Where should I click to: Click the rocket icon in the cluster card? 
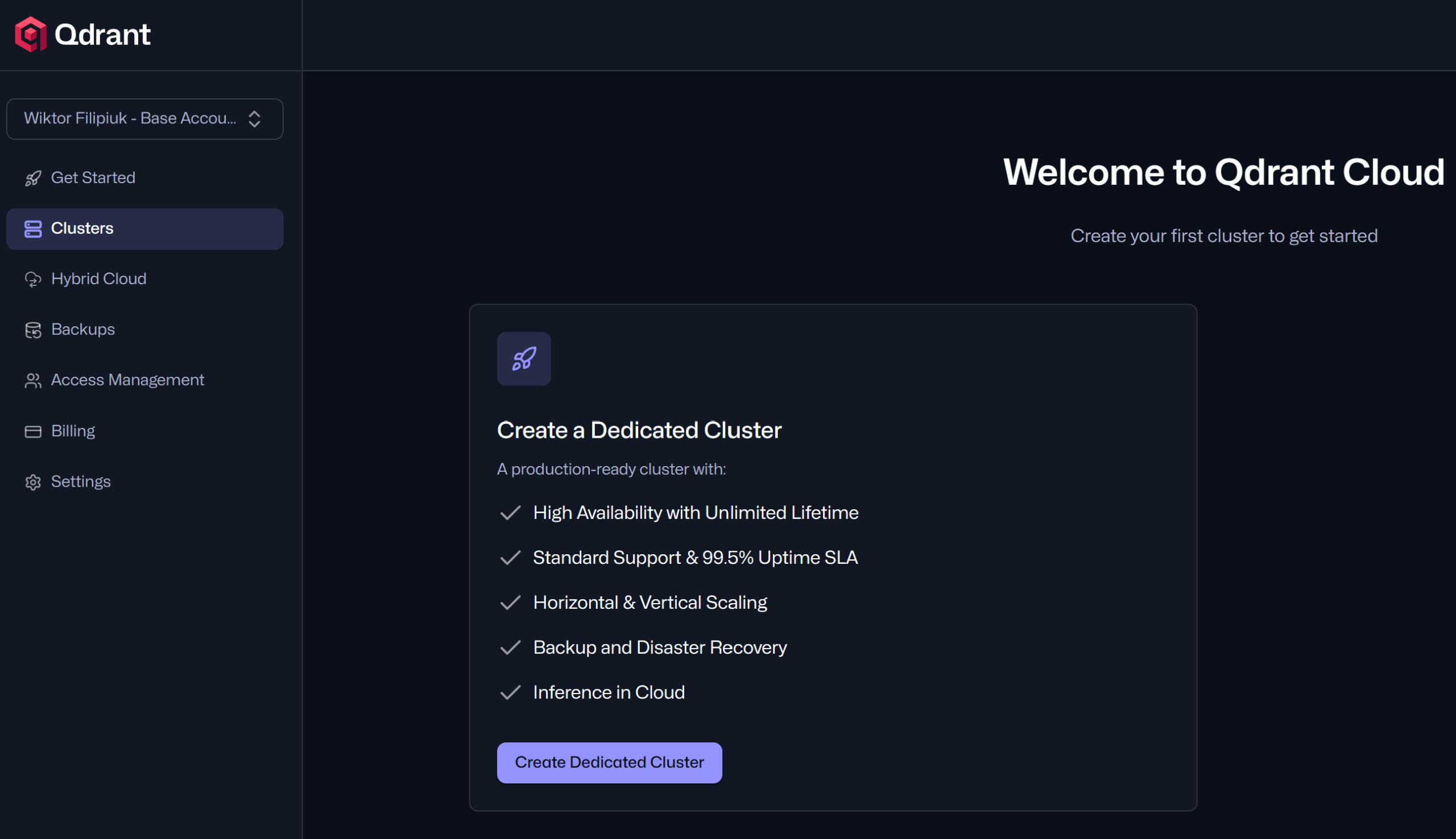(x=524, y=359)
